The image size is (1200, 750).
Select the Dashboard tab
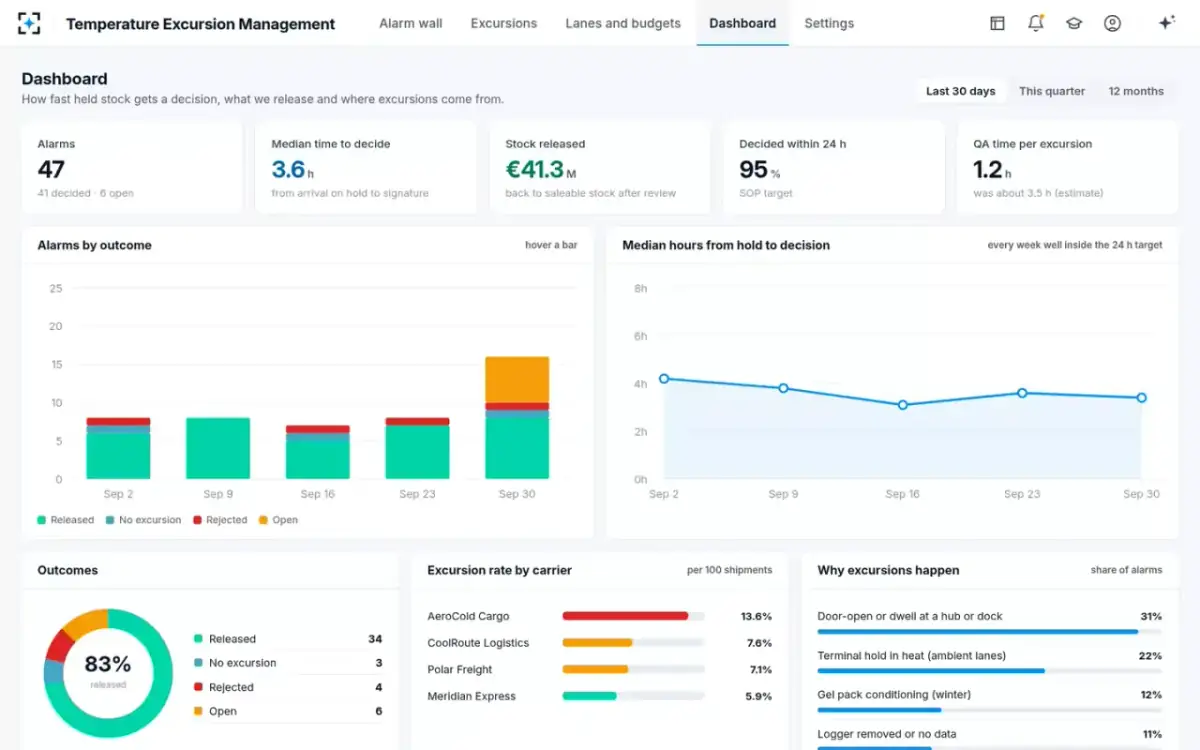742,23
